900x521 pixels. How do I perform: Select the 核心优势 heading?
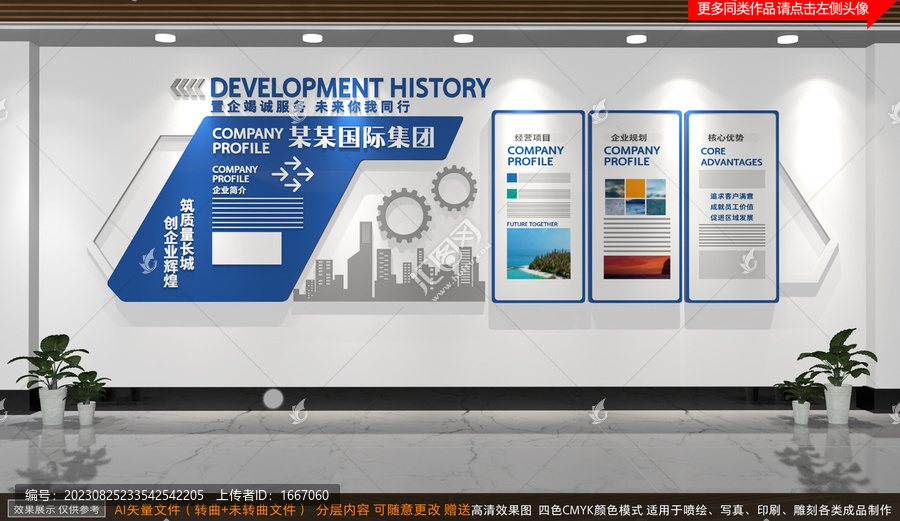pos(726,138)
